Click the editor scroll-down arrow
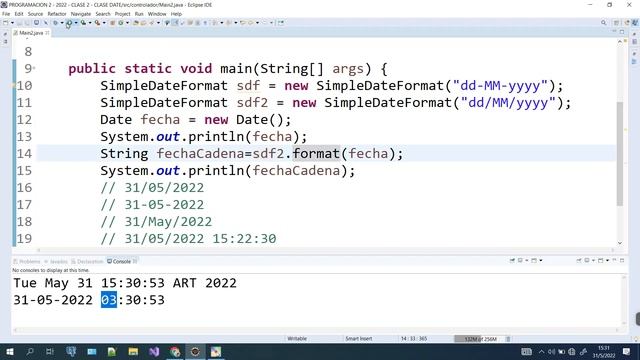The width and height of the screenshot is (640, 360). pos(620,243)
